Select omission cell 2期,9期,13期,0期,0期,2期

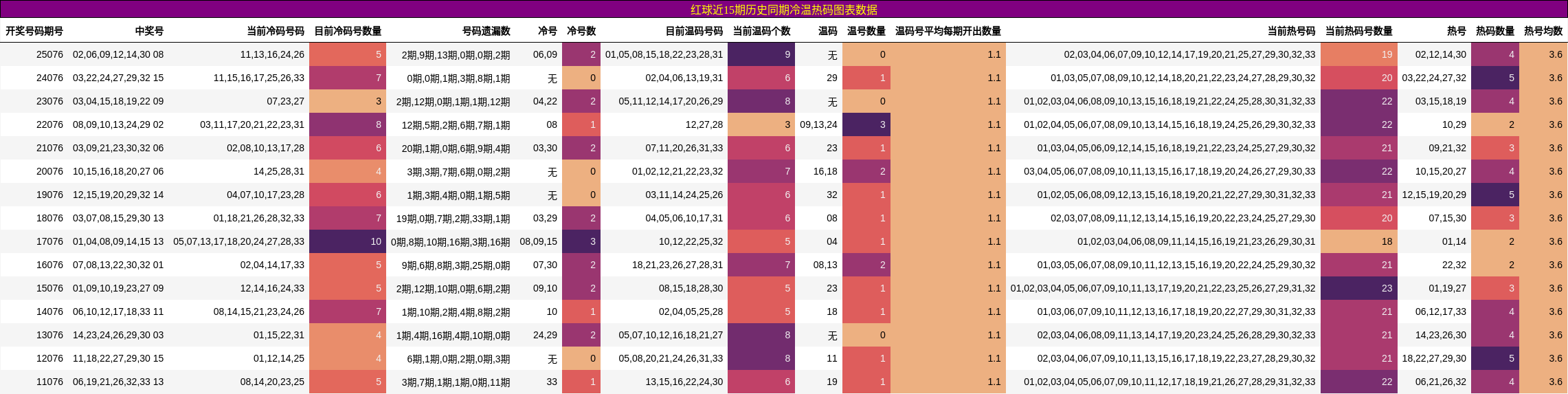(x=456, y=54)
